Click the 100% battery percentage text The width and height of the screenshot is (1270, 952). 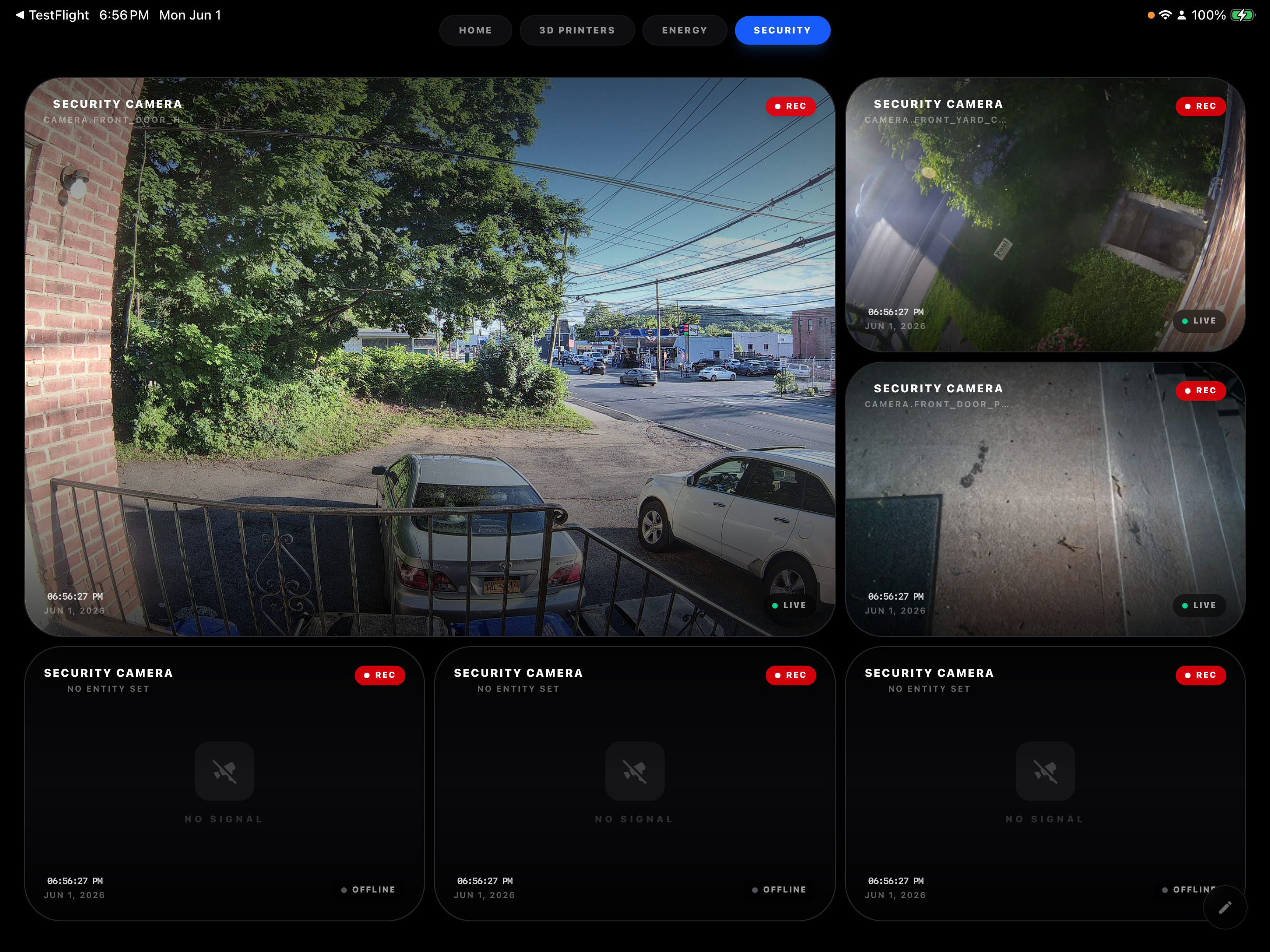[x=1209, y=15]
